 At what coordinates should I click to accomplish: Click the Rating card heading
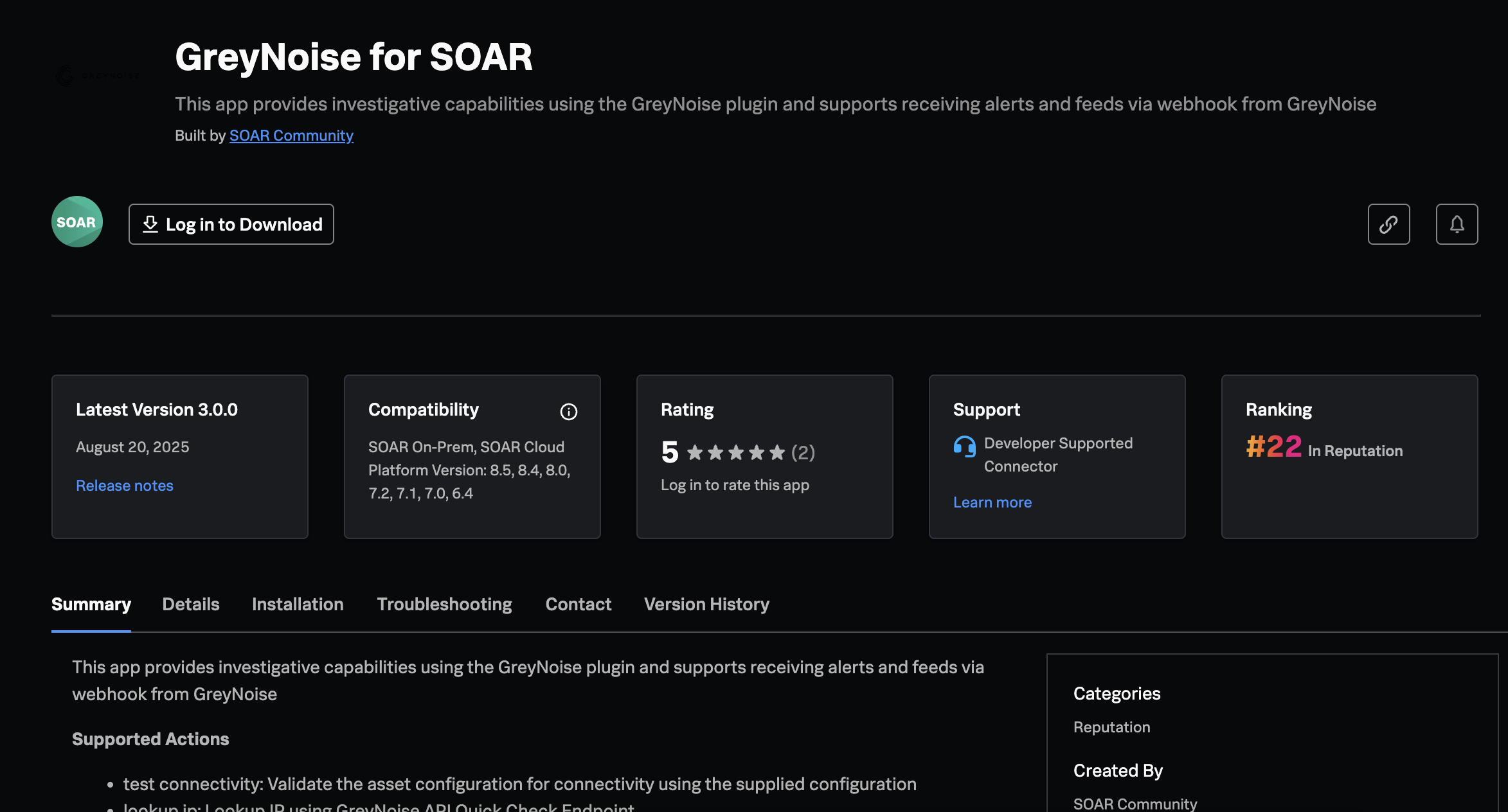687,410
